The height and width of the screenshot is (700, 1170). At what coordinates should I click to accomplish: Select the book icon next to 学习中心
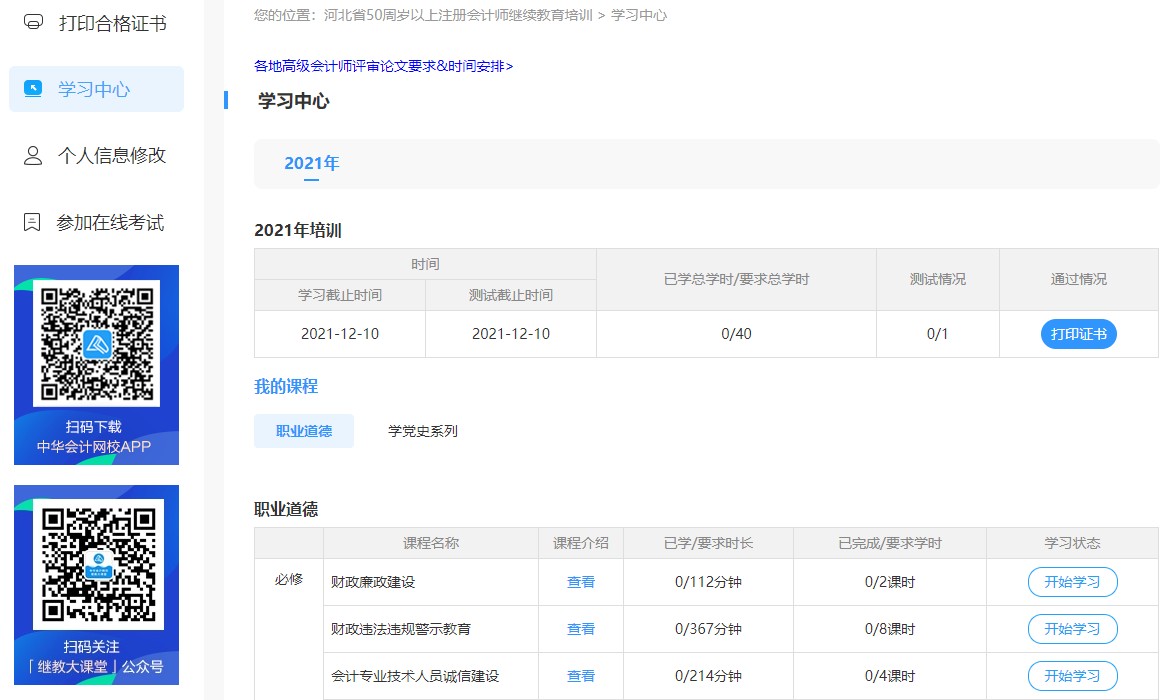[x=33, y=88]
